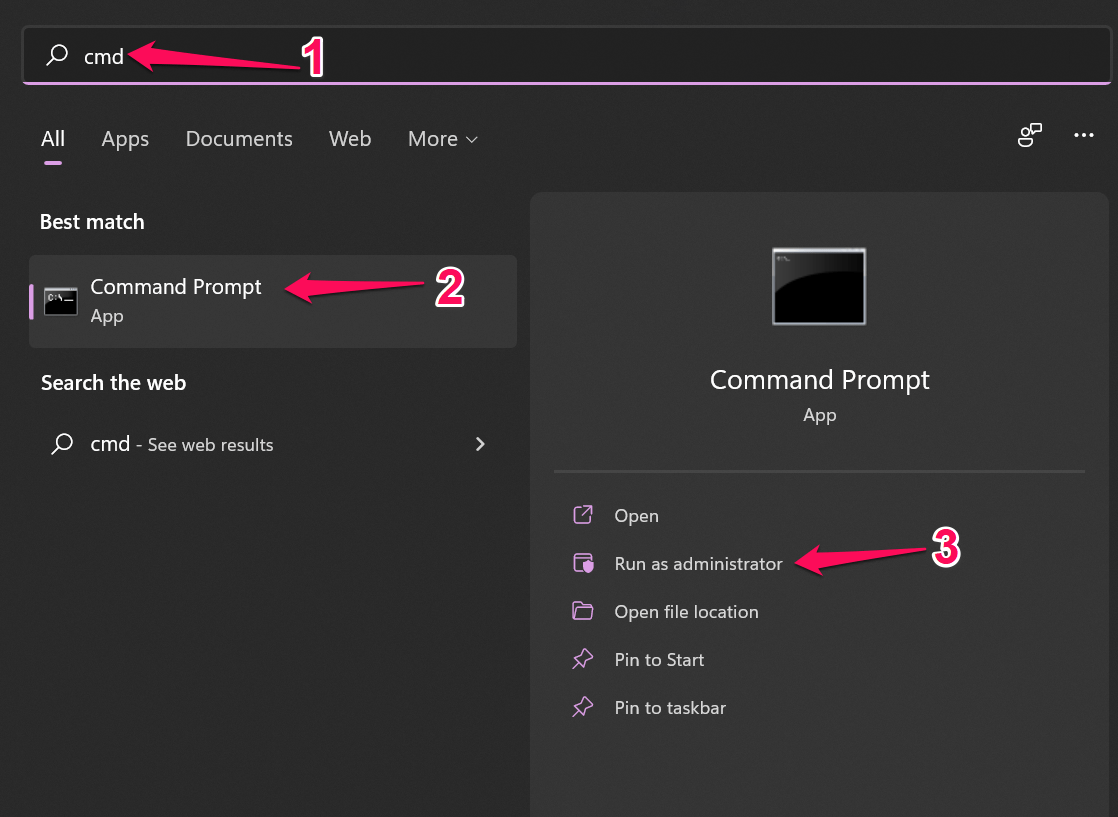Screen dimensions: 1118x817
Task: Open the Documents tab
Action: click(239, 139)
